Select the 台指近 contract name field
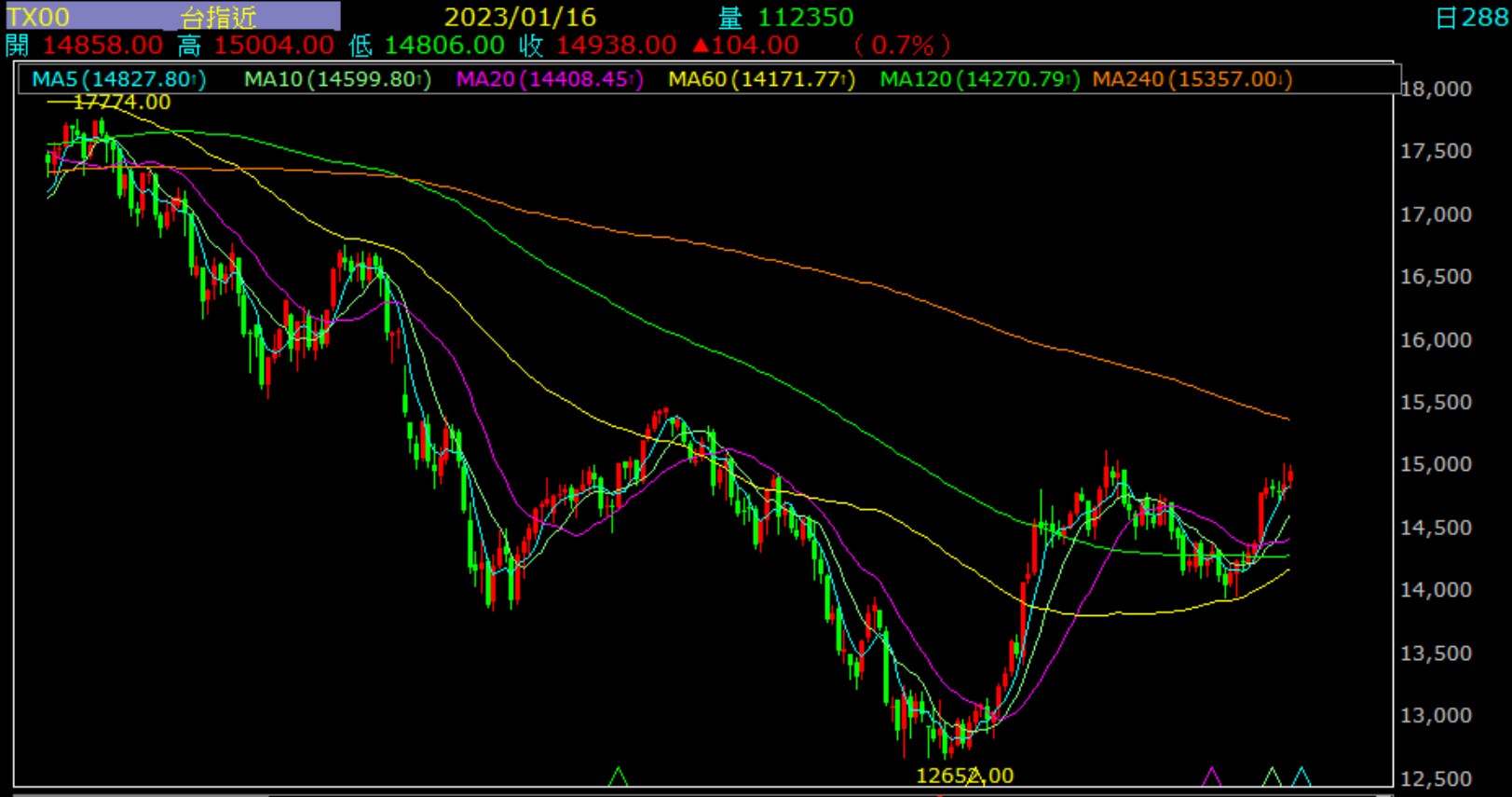The image size is (1512, 797). [x=218, y=17]
